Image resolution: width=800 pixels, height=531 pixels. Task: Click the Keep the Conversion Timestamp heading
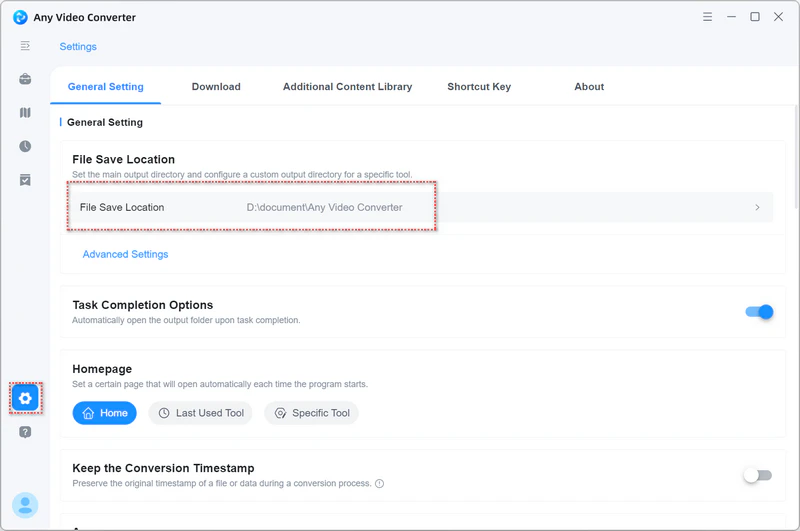tap(163, 468)
